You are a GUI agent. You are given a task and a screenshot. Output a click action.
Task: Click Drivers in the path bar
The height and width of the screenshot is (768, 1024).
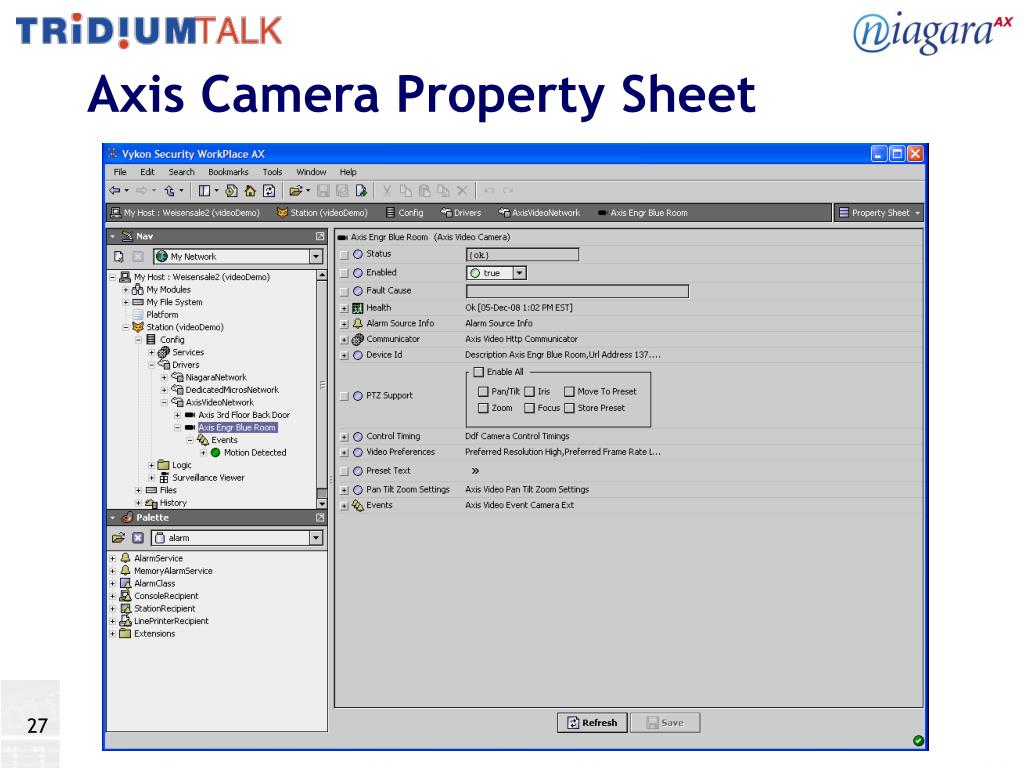pos(460,213)
